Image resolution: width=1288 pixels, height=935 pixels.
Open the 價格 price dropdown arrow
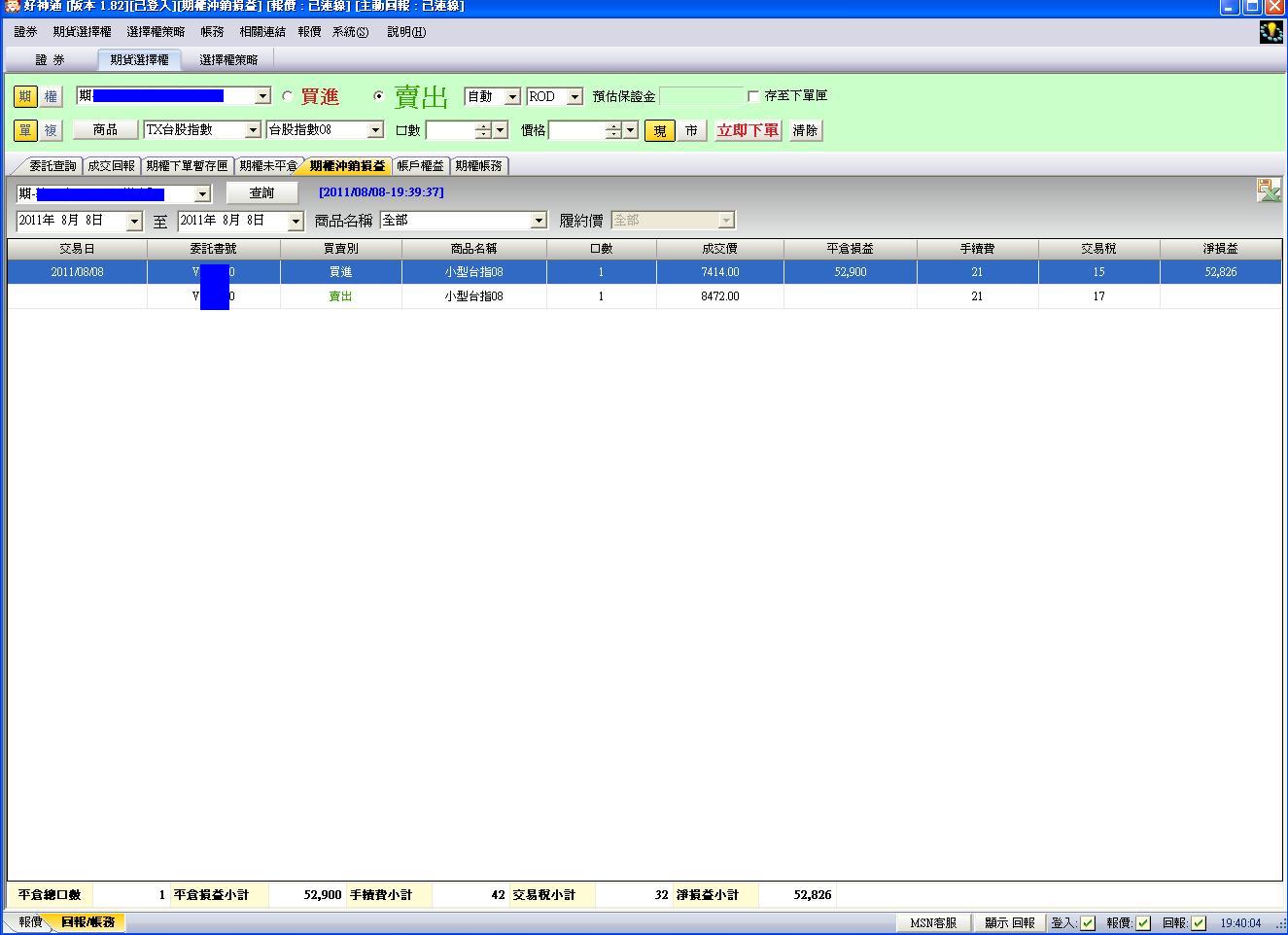[x=631, y=130]
